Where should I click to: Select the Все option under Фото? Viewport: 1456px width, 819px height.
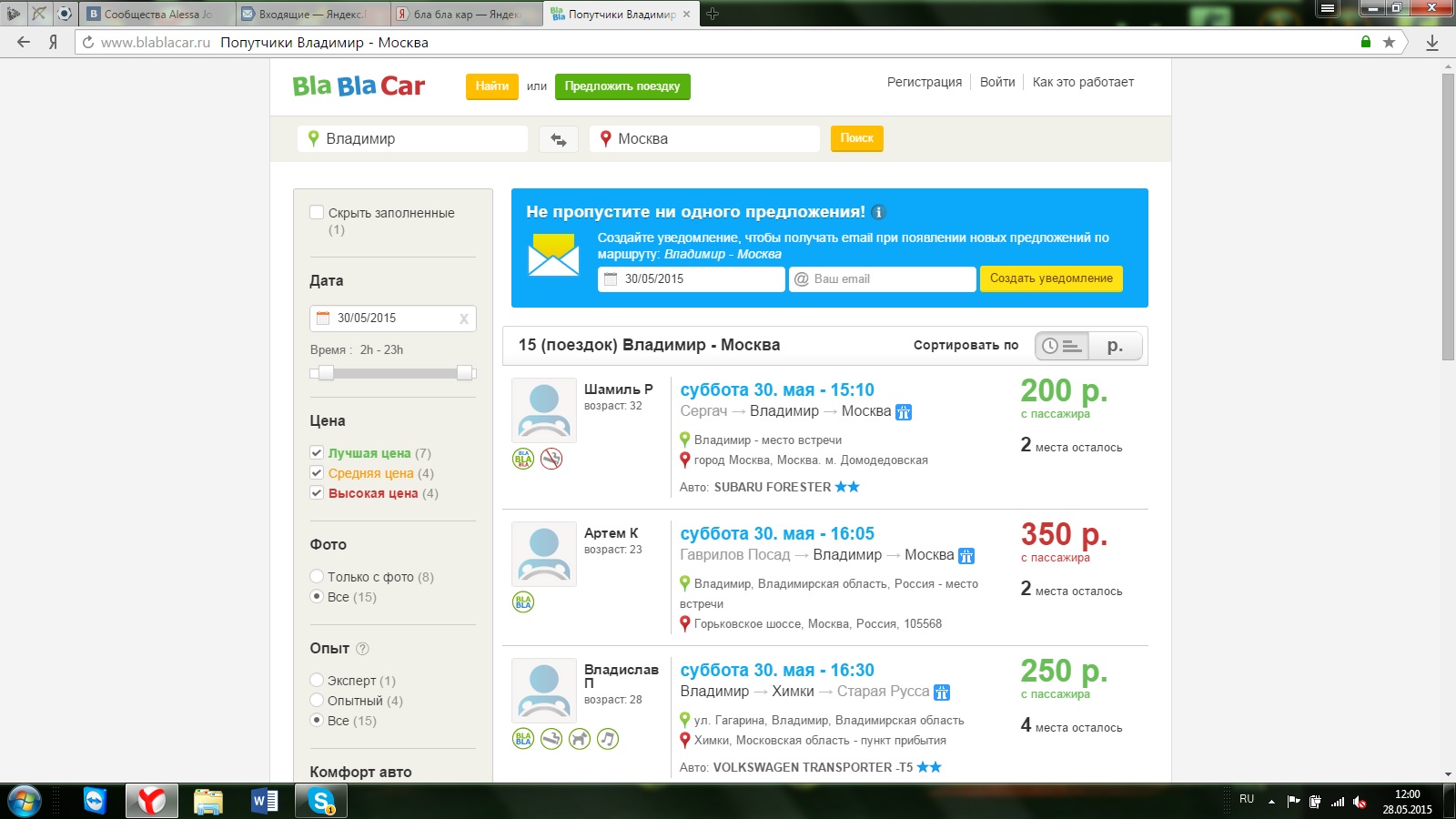click(317, 596)
